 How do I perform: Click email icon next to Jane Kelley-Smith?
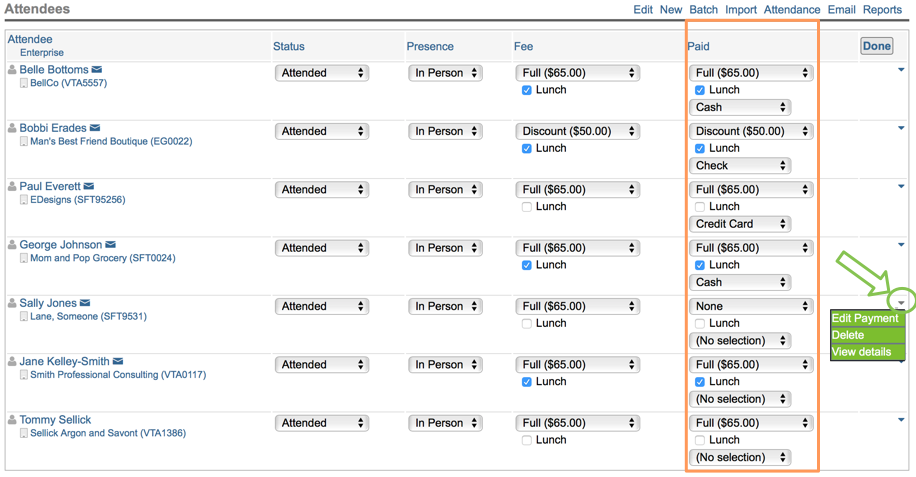118,361
